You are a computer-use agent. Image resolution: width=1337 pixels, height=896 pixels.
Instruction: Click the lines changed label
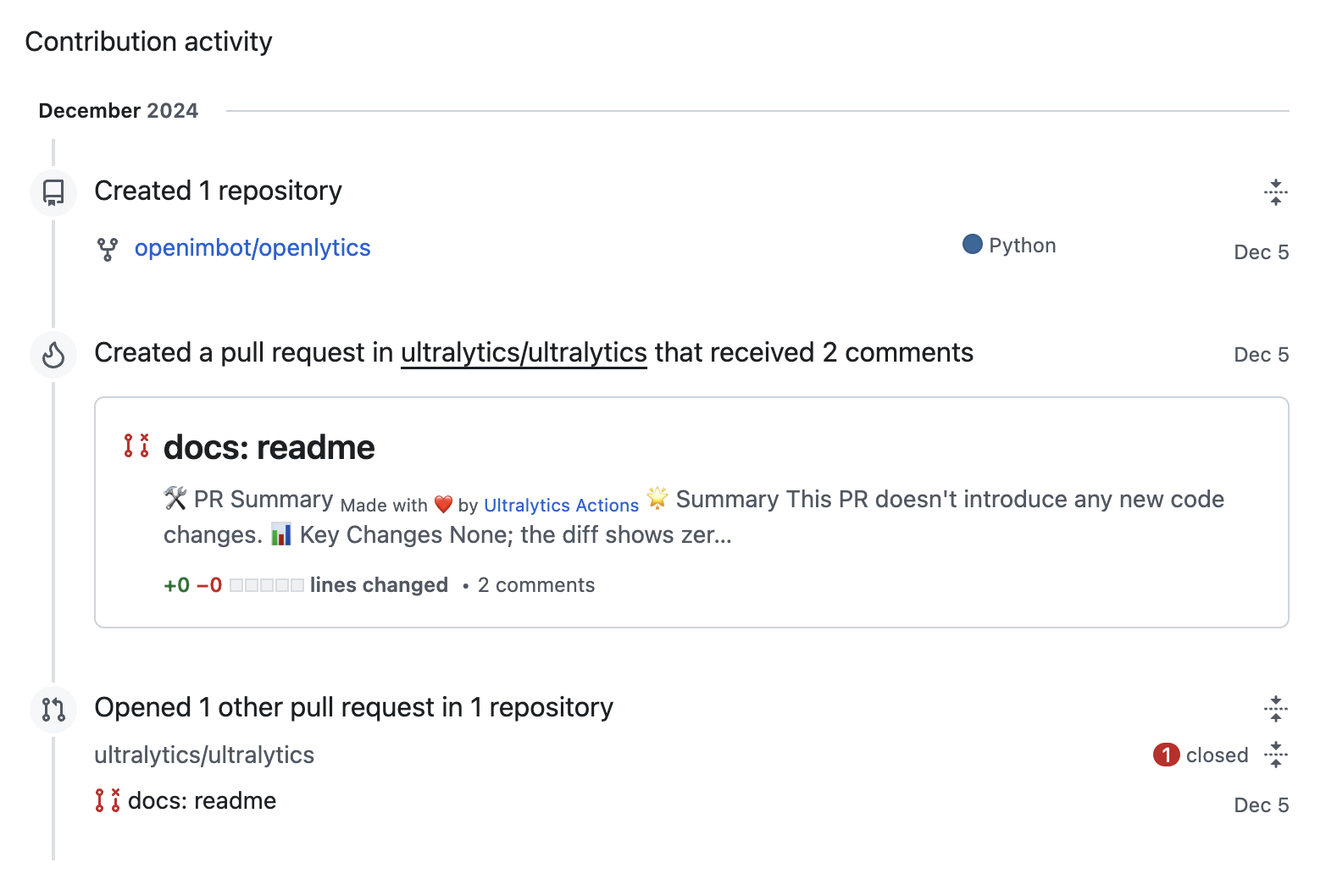tap(379, 585)
